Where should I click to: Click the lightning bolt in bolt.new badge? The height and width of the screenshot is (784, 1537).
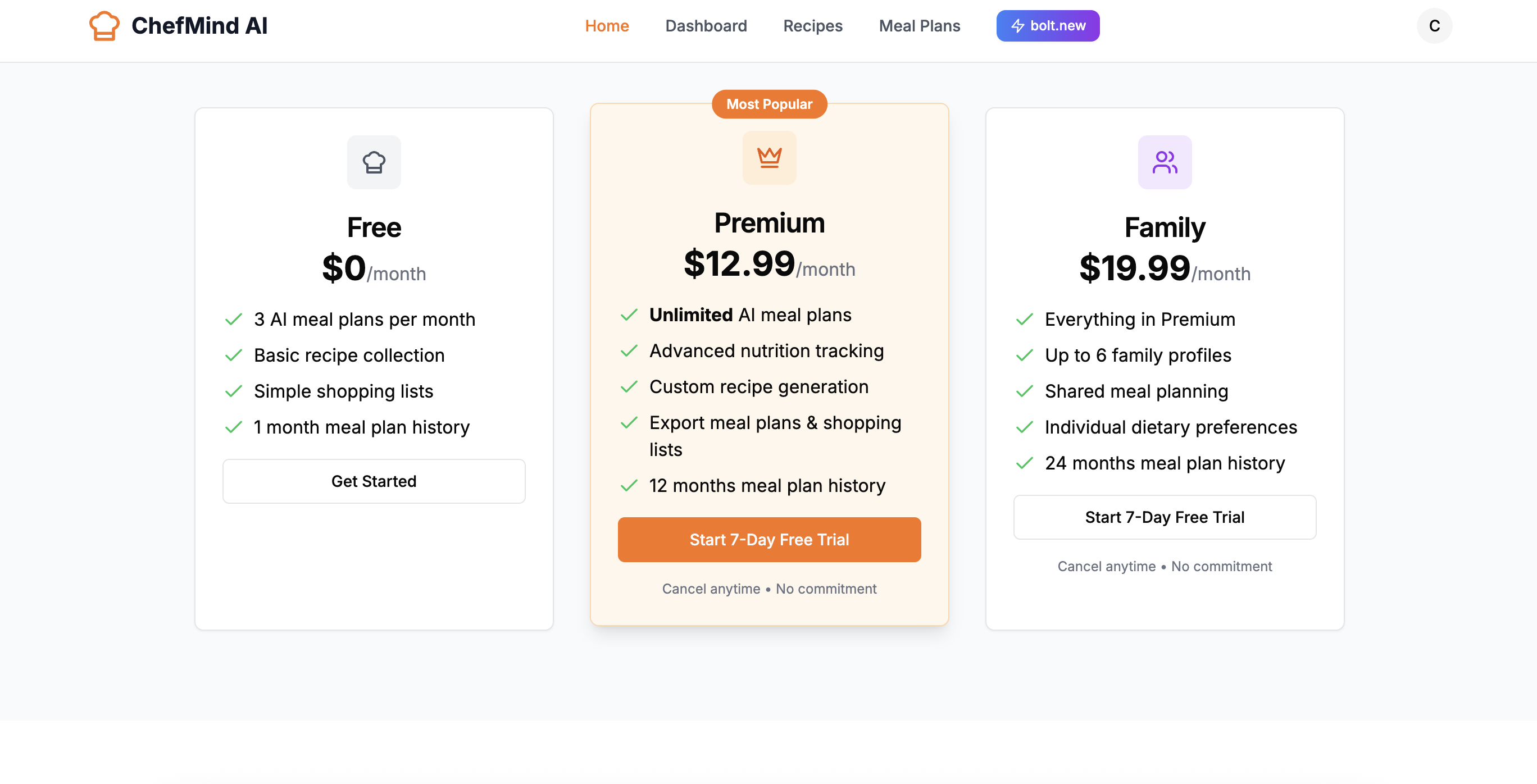point(1017,26)
